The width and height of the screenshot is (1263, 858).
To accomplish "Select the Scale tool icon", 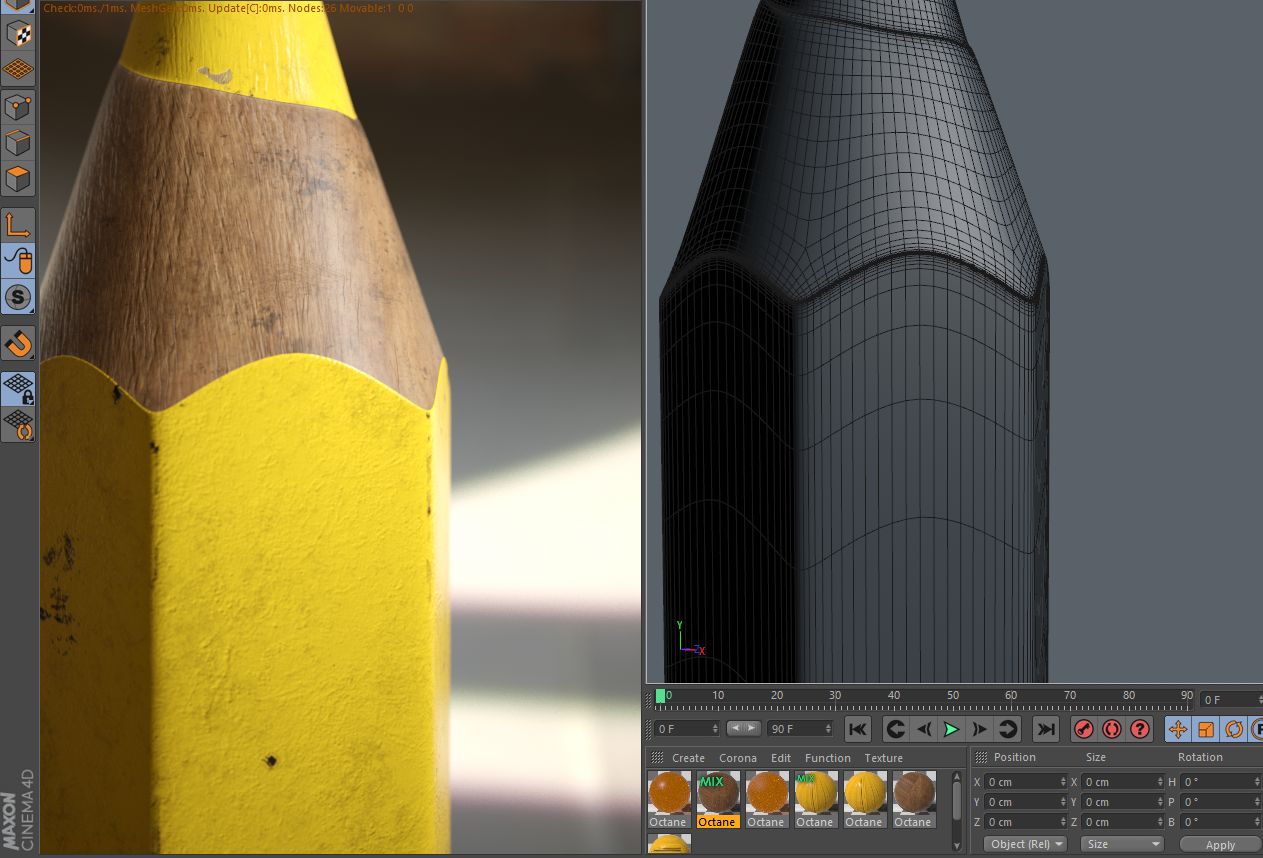I will [1206, 730].
